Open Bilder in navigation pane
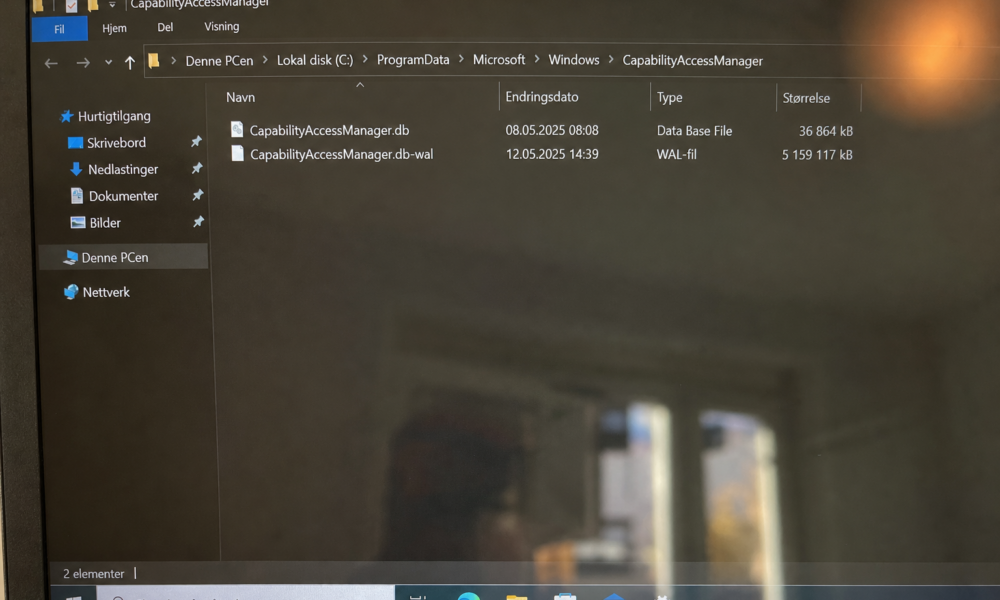Viewport: 1000px width, 600px height. click(105, 223)
